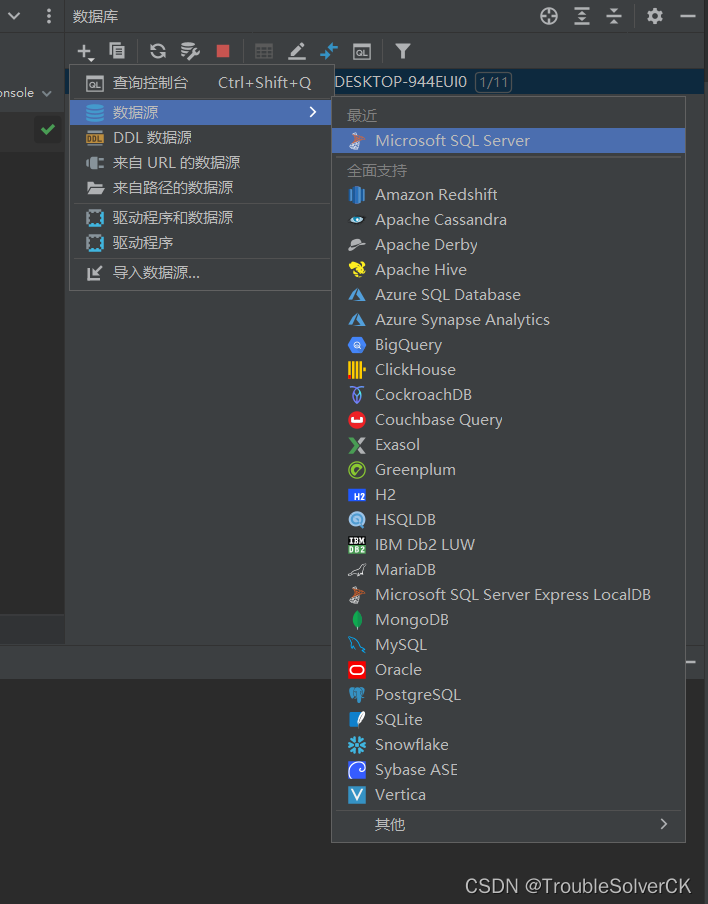The width and height of the screenshot is (708, 904).
Task: Click the New (plus) toolbar icon
Action: [x=85, y=51]
